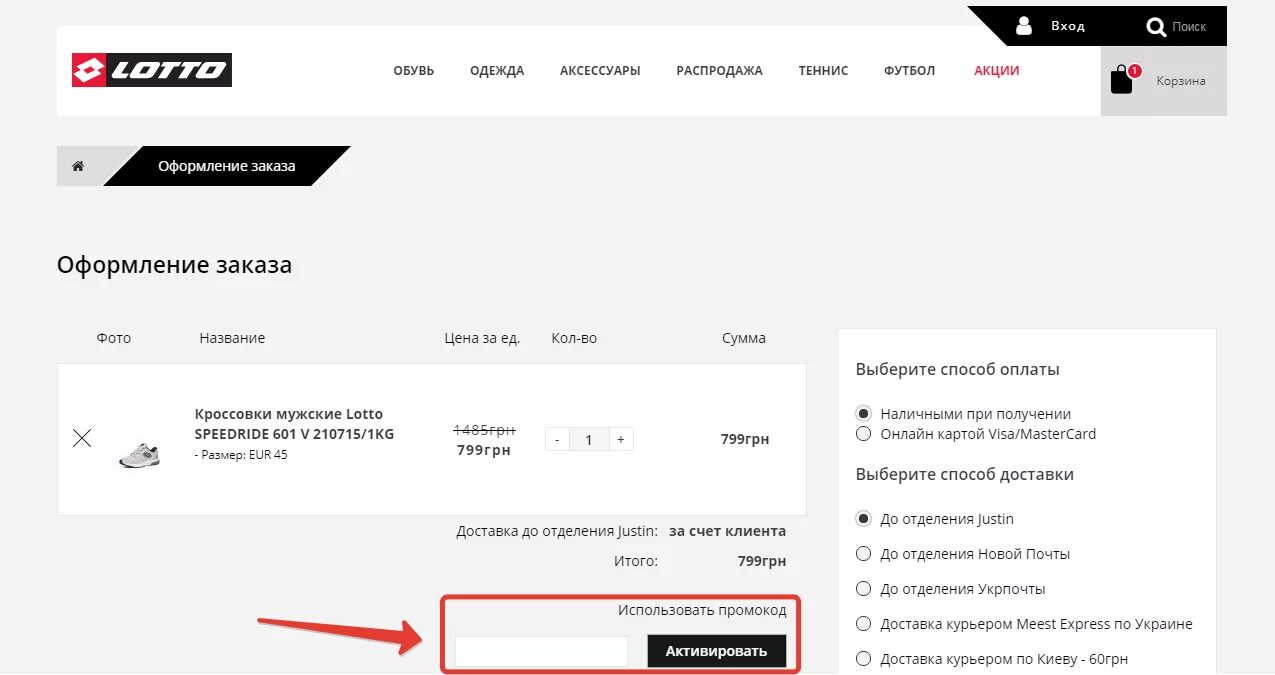Click the Активировать promo code button
This screenshot has width=1275, height=675.
(716, 651)
